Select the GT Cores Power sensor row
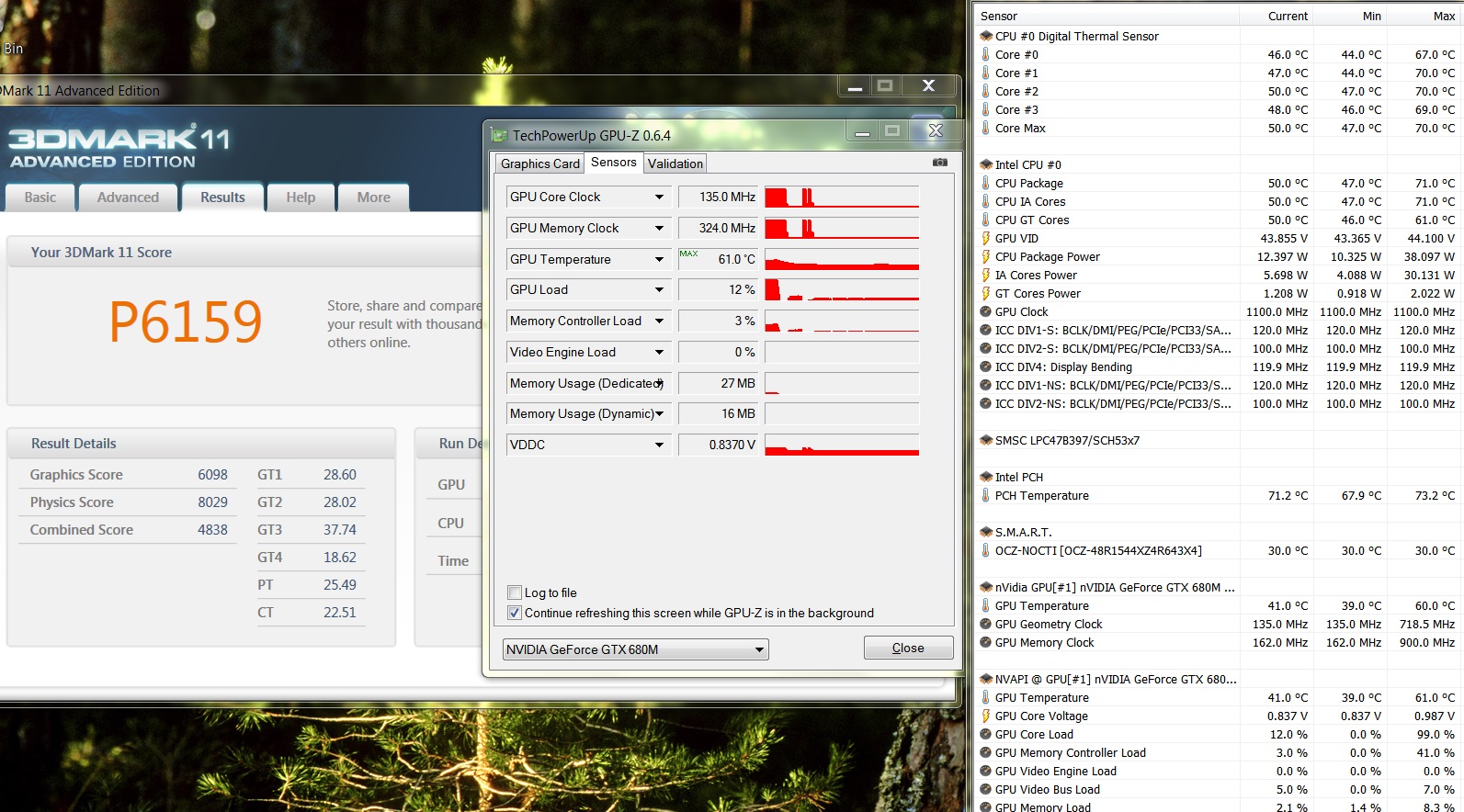 click(1218, 293)
